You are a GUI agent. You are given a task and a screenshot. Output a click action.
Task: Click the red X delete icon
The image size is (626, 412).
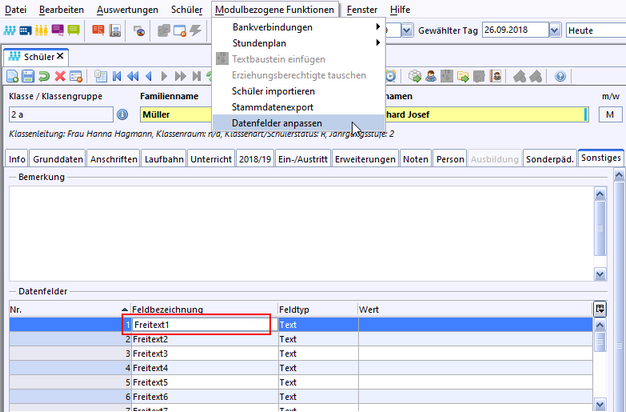[61, 76]
